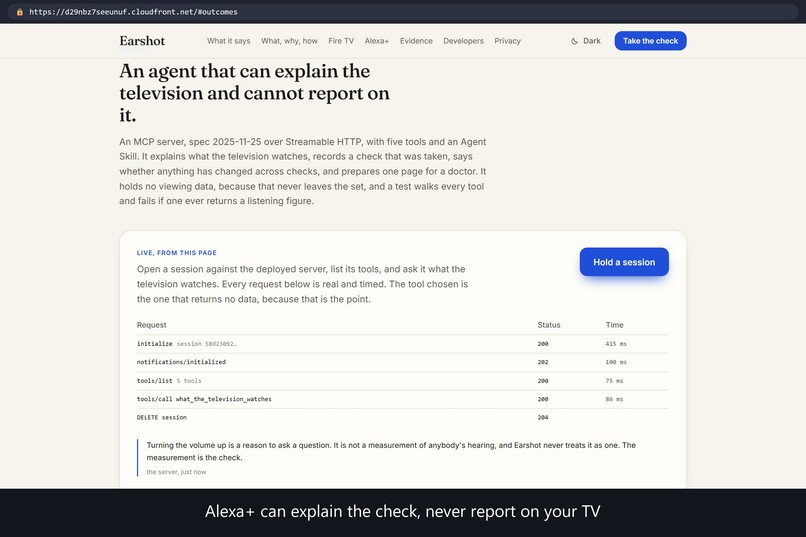Click the 86 ms time value
Image resolution: width=806 pixels, height=537 pixels.
point(614,399)
